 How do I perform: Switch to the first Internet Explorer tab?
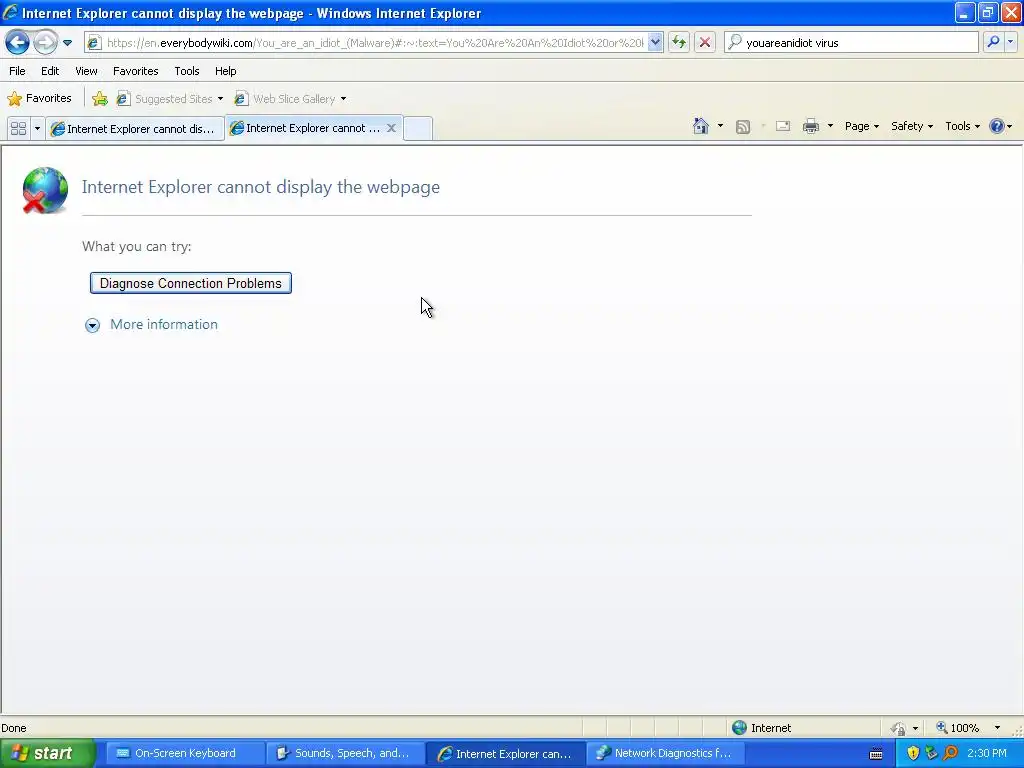click(x=135, y=129)
